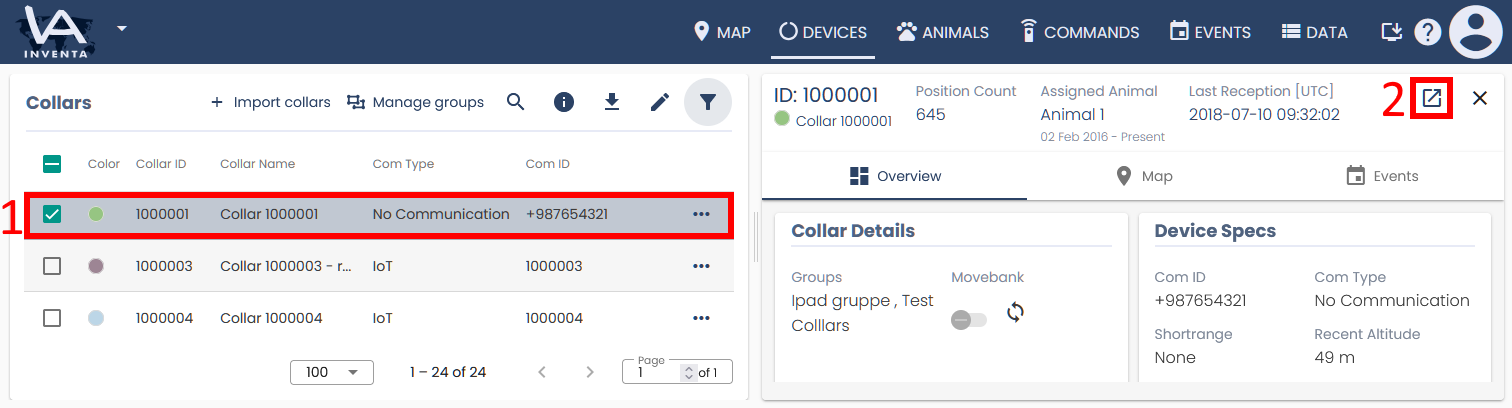Open the help question mark icon
This screenshot has width=1512, height=408.
[1427, 32]
